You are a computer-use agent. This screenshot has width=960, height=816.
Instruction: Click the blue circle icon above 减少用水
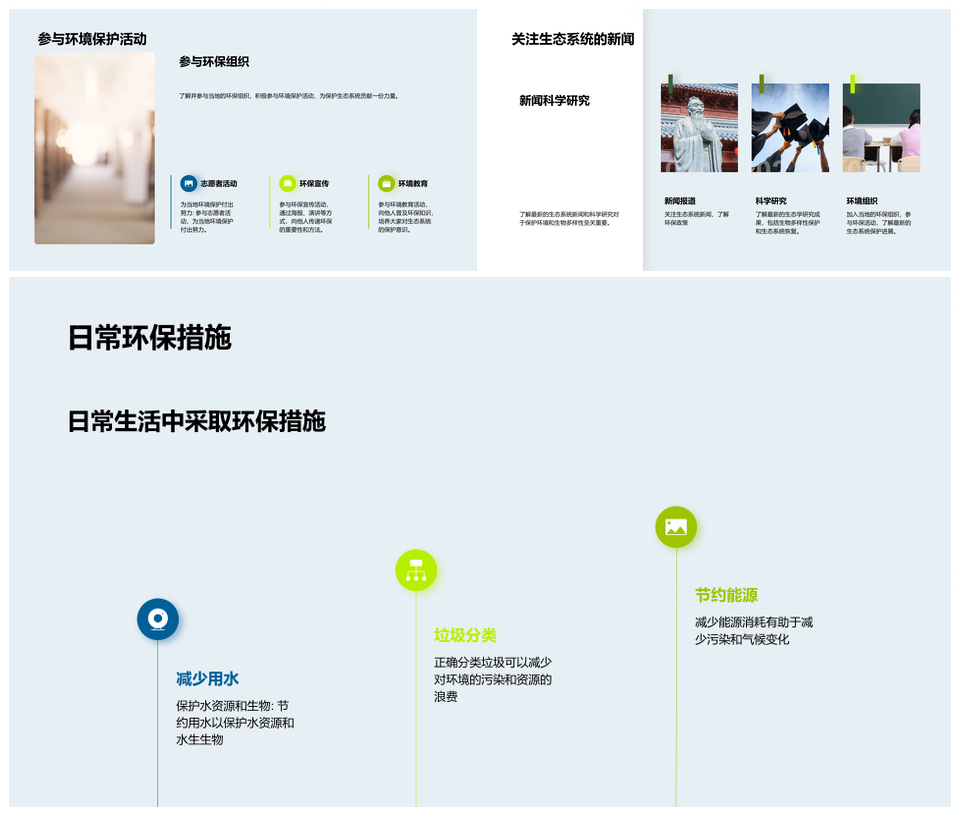point(158,619)
